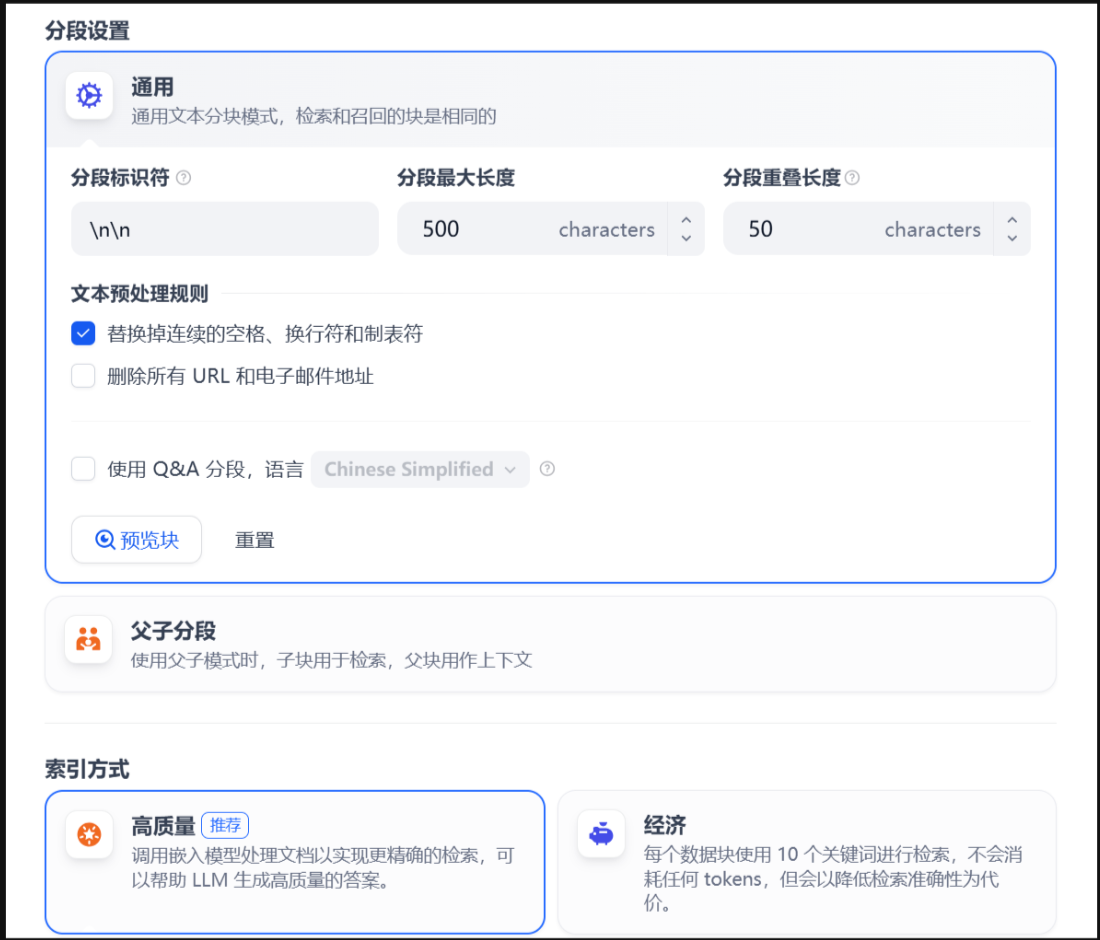Toggle 替换掉连续的空格 checkbox
1100x940 pixels.
83,333
